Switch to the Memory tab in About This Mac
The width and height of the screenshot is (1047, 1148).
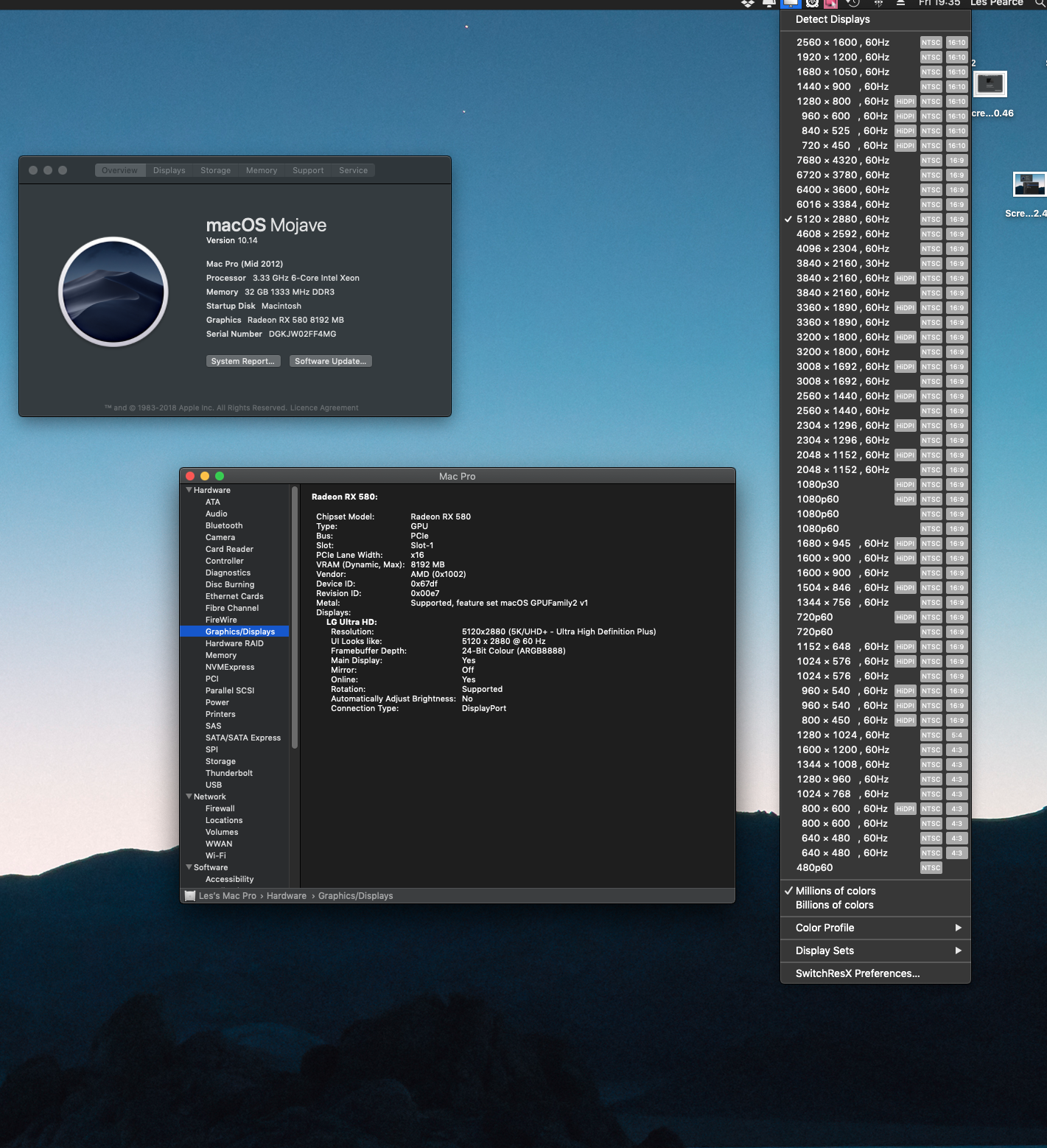point(262,170)
